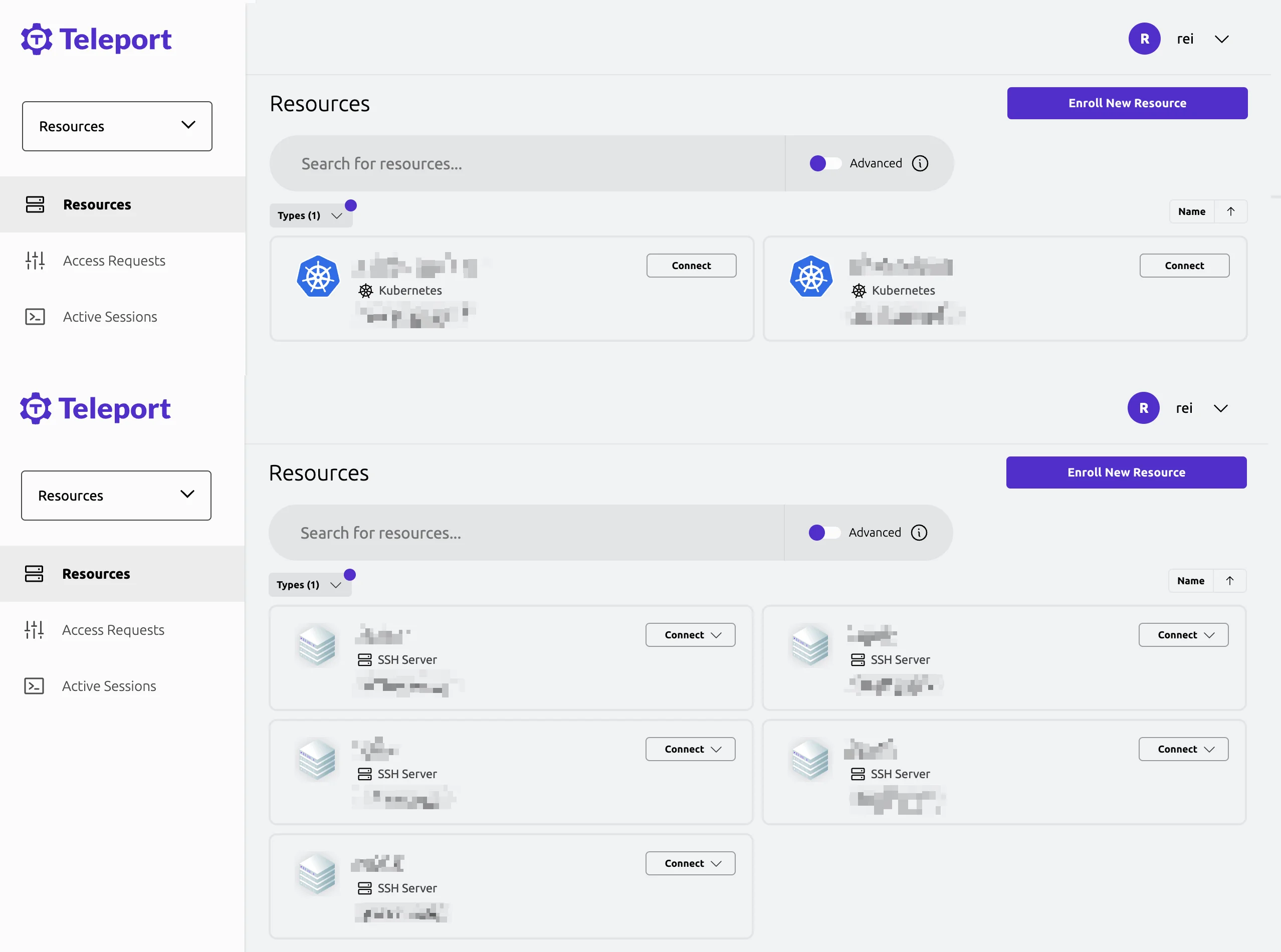
Task: Go to Active Sessions in the lower sidebar
Action: (x=109, y=686)
